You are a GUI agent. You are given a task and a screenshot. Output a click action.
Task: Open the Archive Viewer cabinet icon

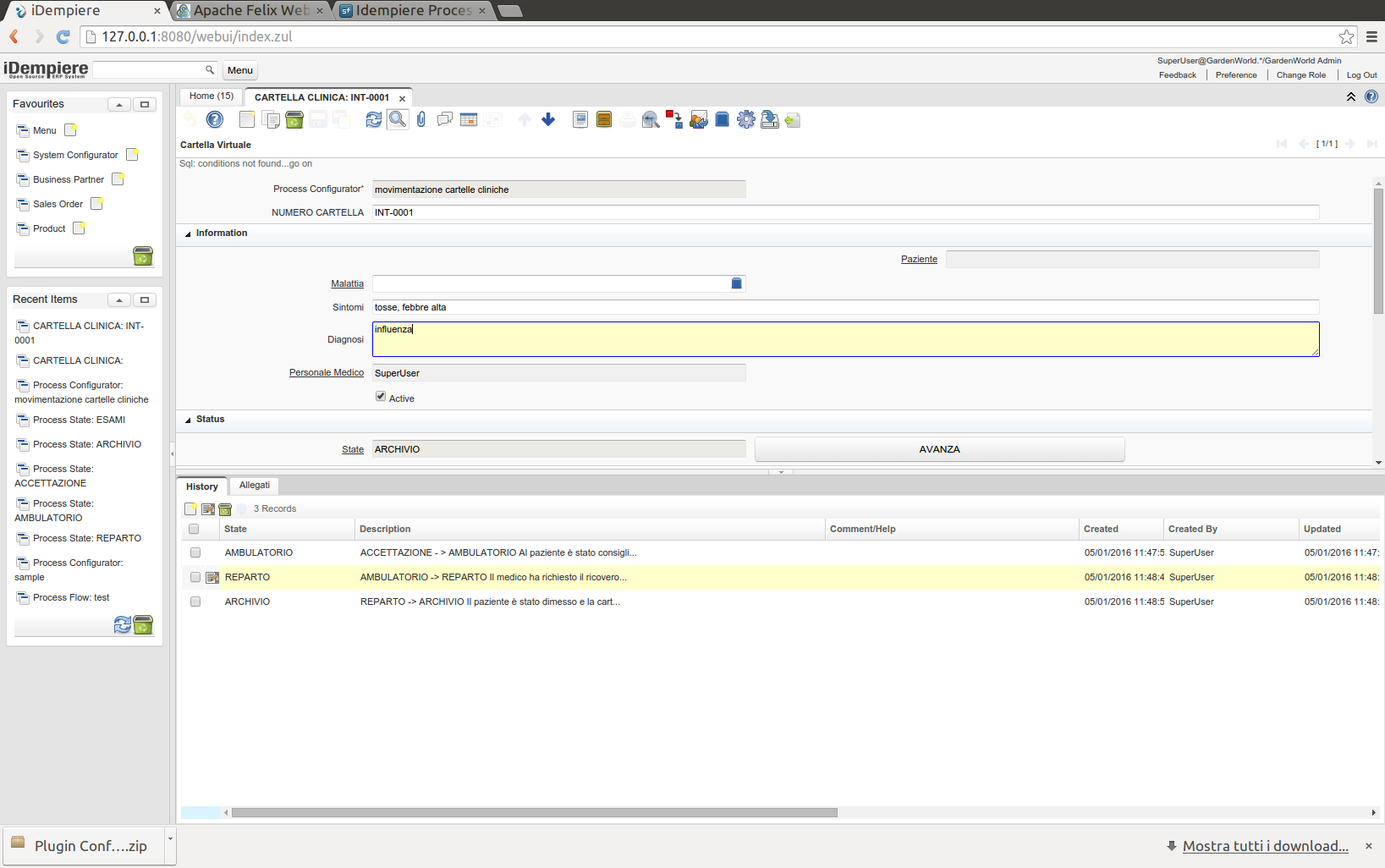tap(604, 119)
